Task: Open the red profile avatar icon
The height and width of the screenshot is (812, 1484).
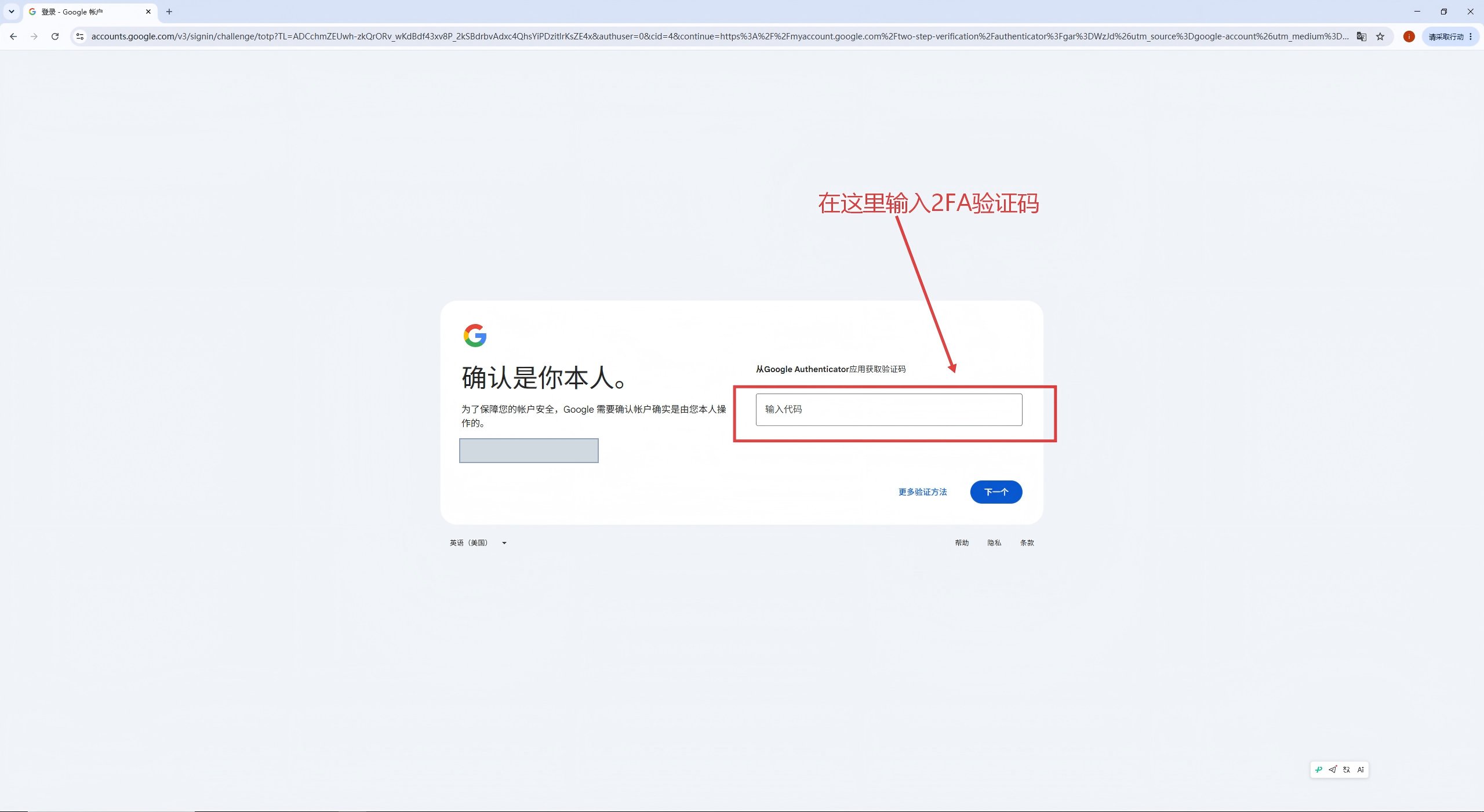Action: tap(1409, 37)
